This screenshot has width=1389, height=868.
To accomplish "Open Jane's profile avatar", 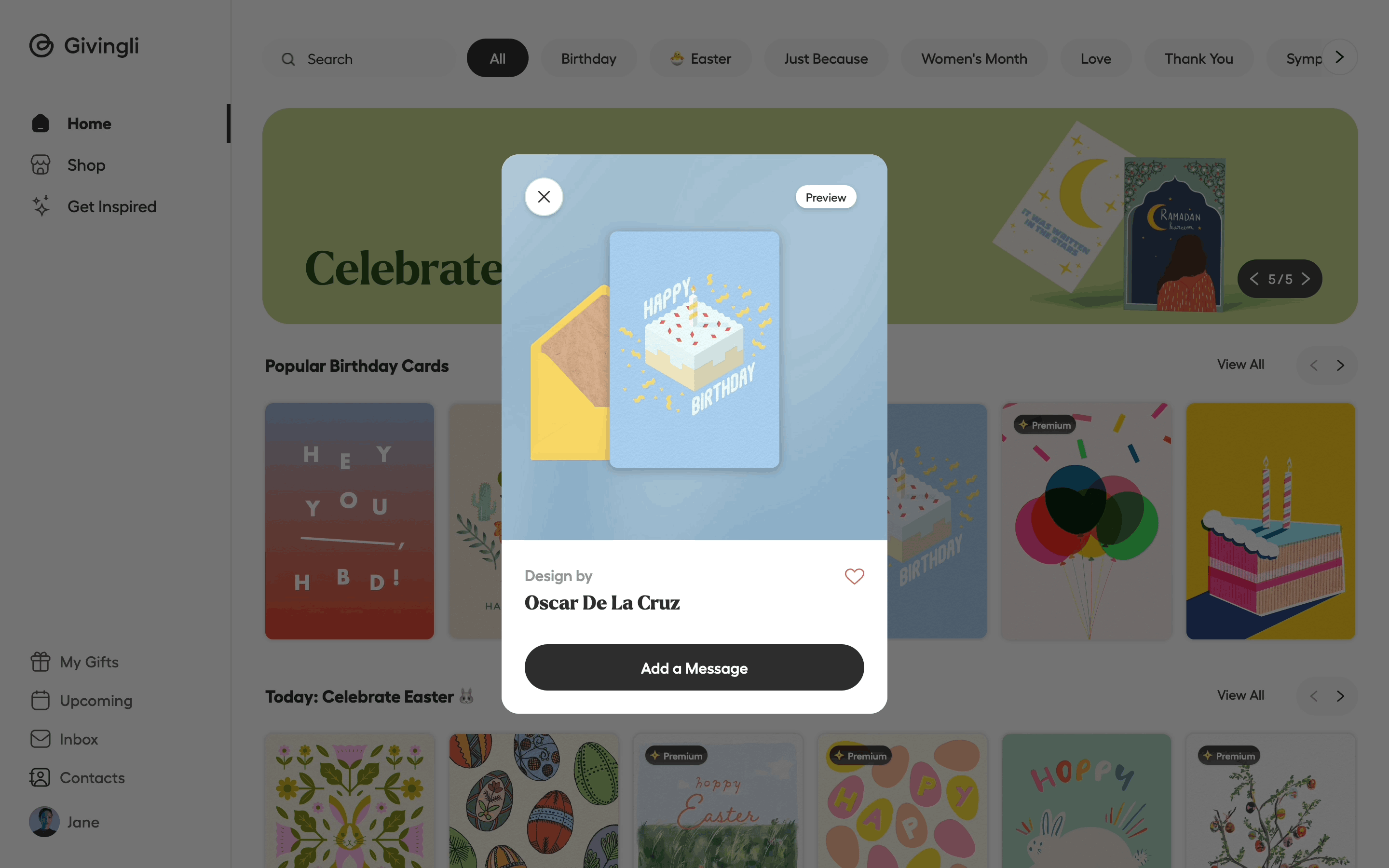I will point(44,822).
